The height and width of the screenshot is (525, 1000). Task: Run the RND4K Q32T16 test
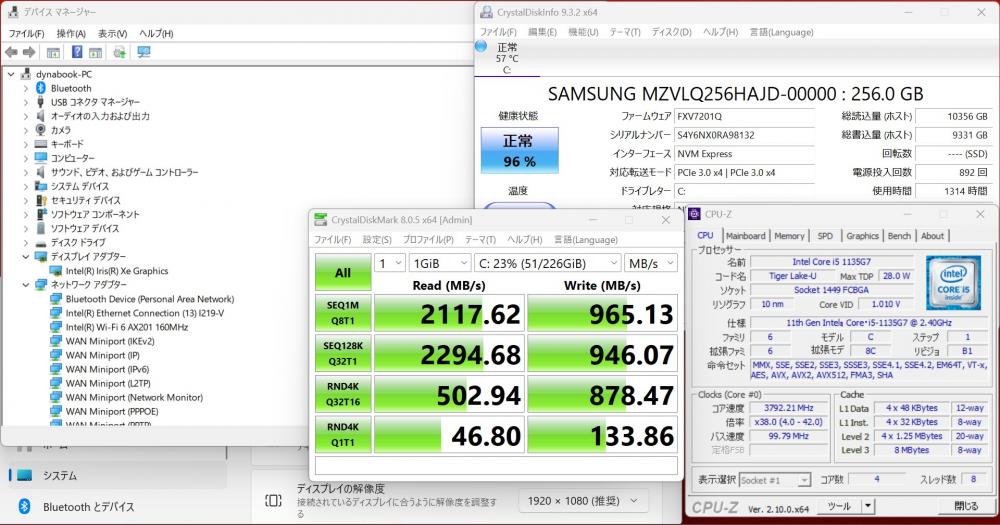point(343,394)
